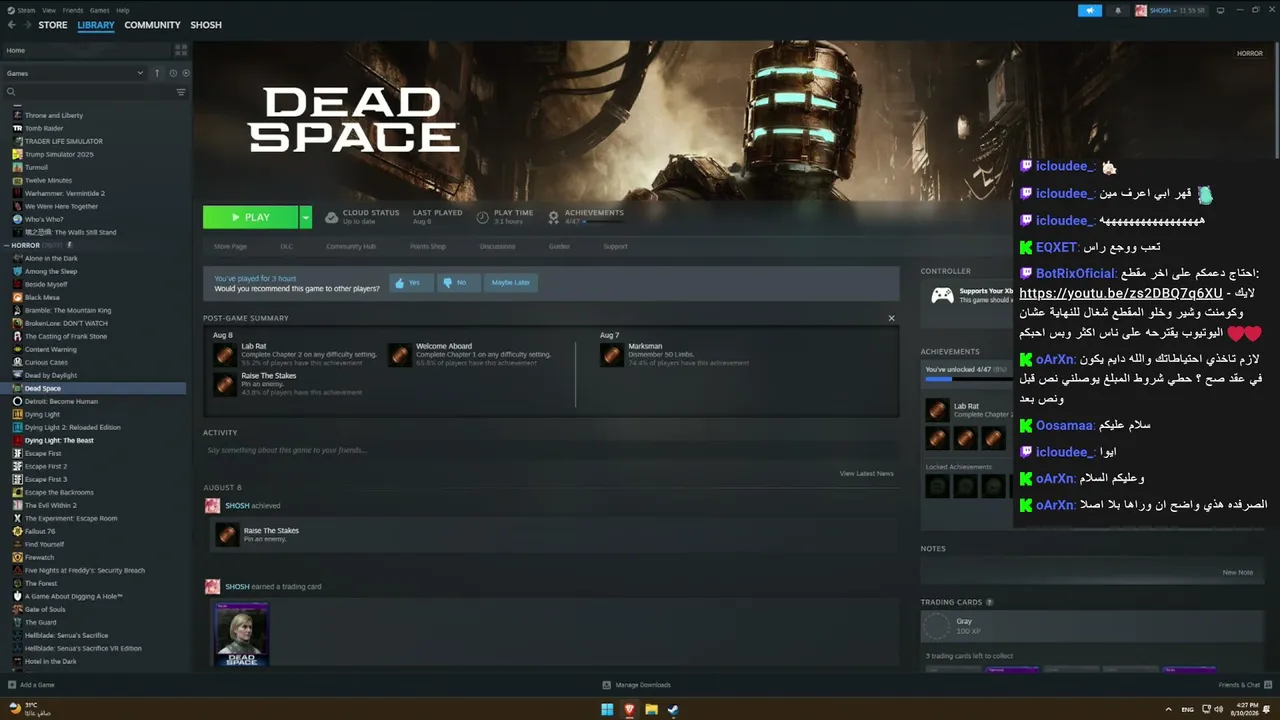Open the Steam menu
The height and width of the screenshot is (720, 1280).
coord(26,10)
